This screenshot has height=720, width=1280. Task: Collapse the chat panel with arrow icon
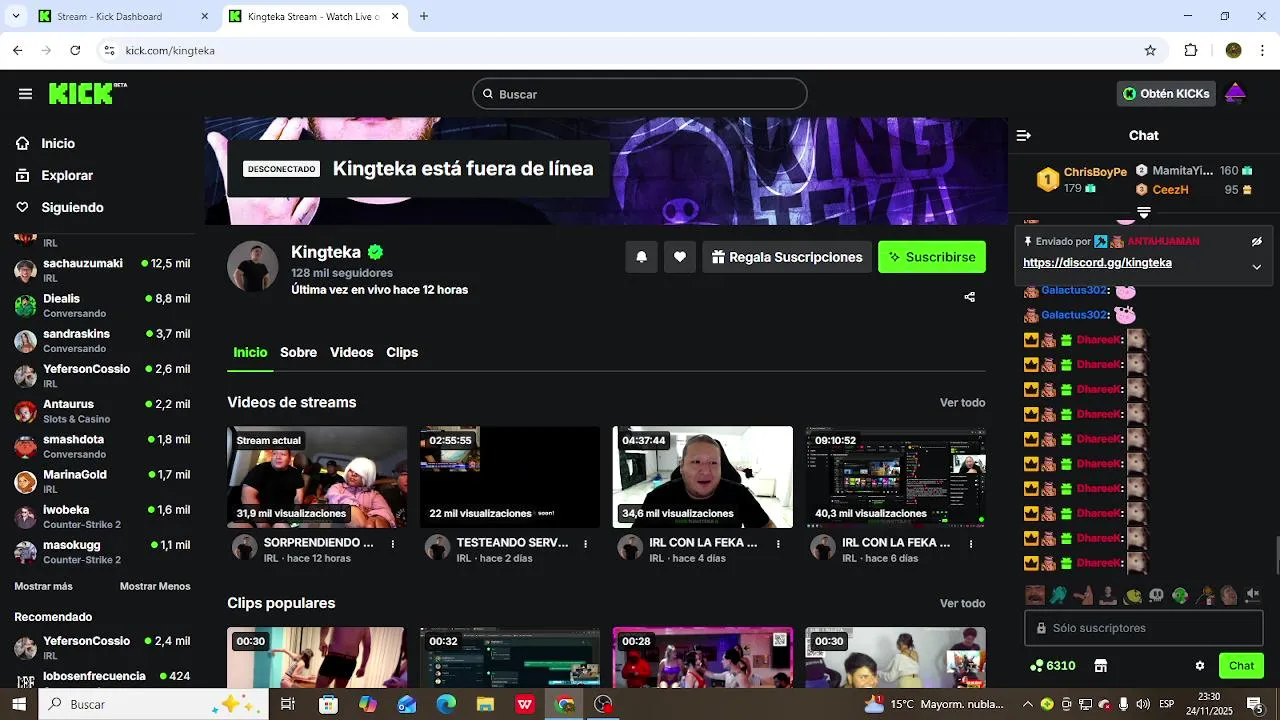(x=1023, y=135)
